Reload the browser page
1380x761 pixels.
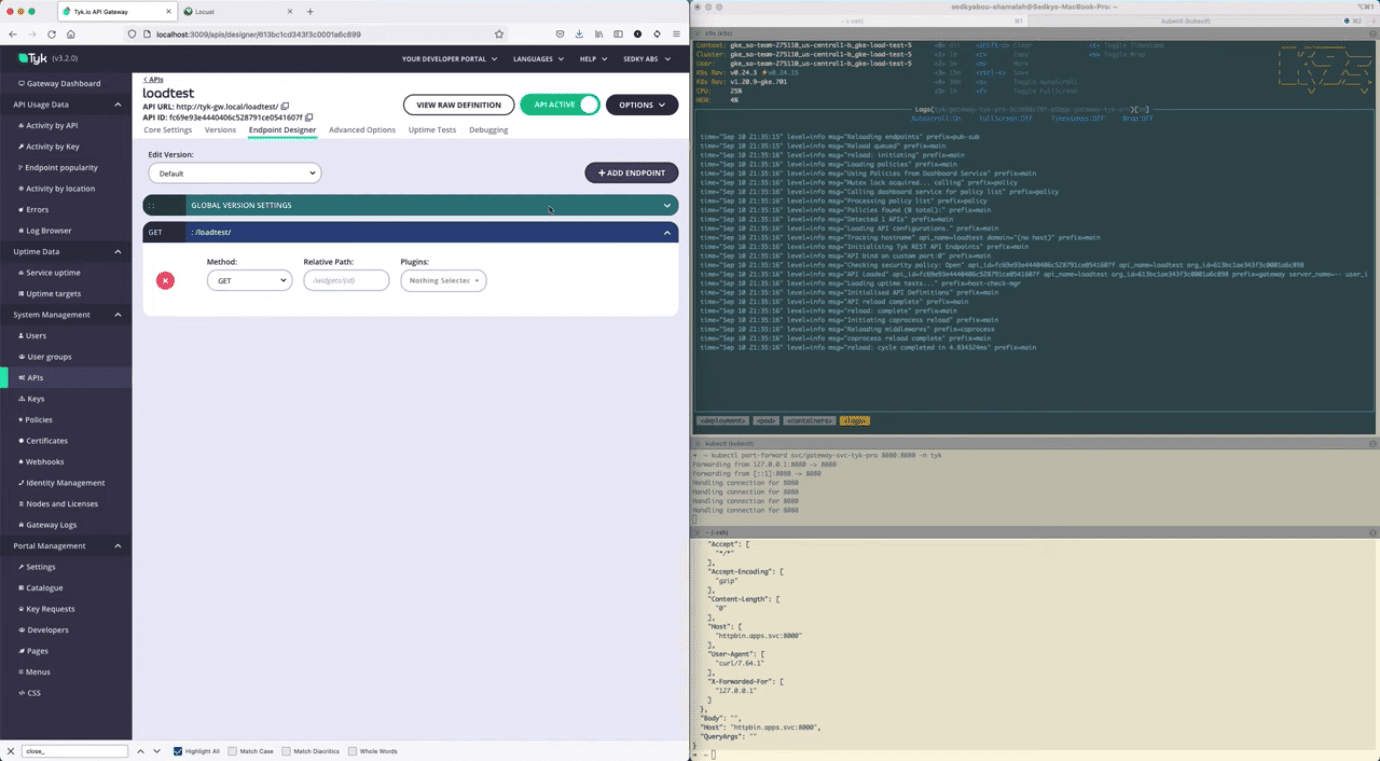click(x=51, y=34)
